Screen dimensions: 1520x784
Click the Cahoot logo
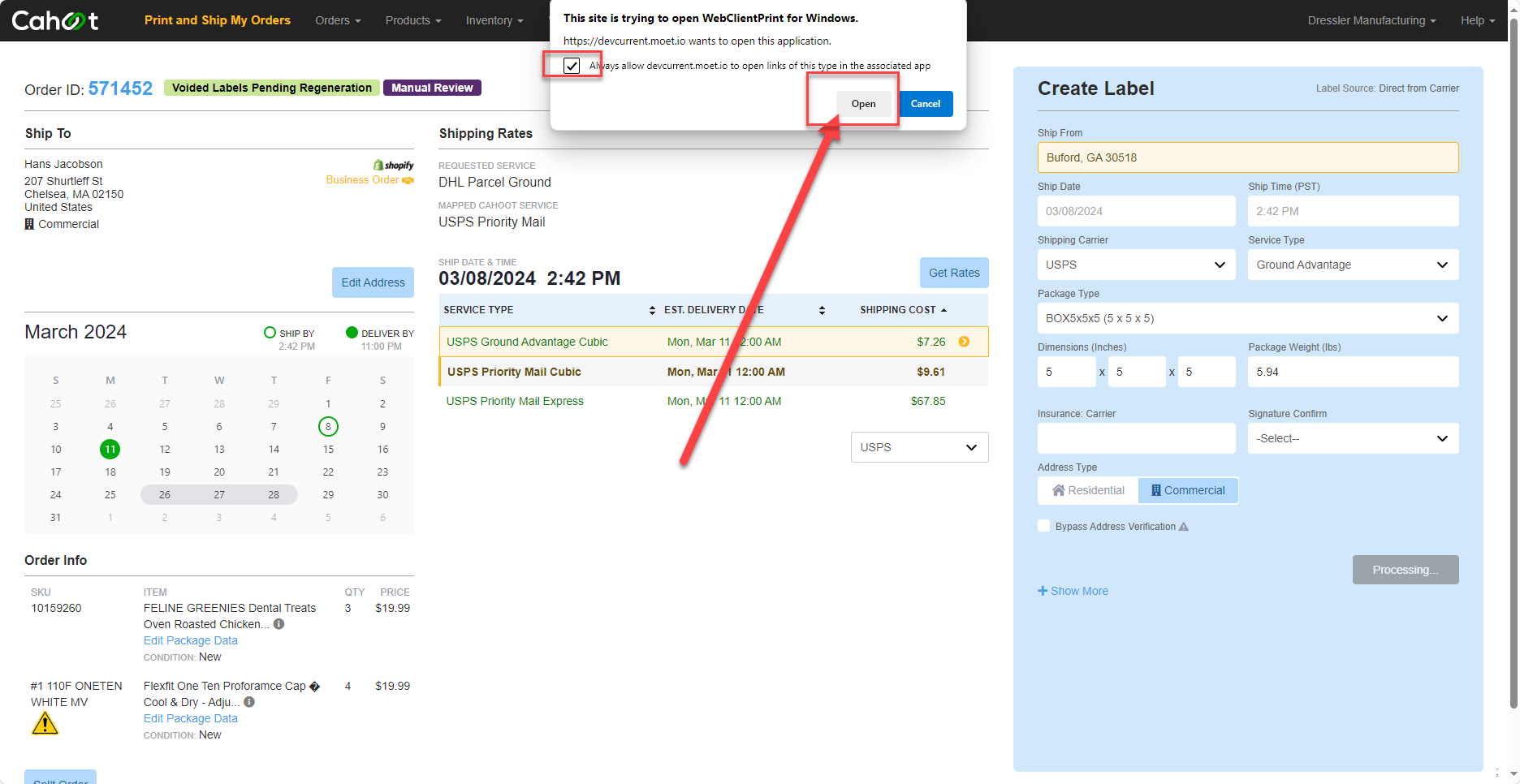pyautogui.click(x=54, y=20)
